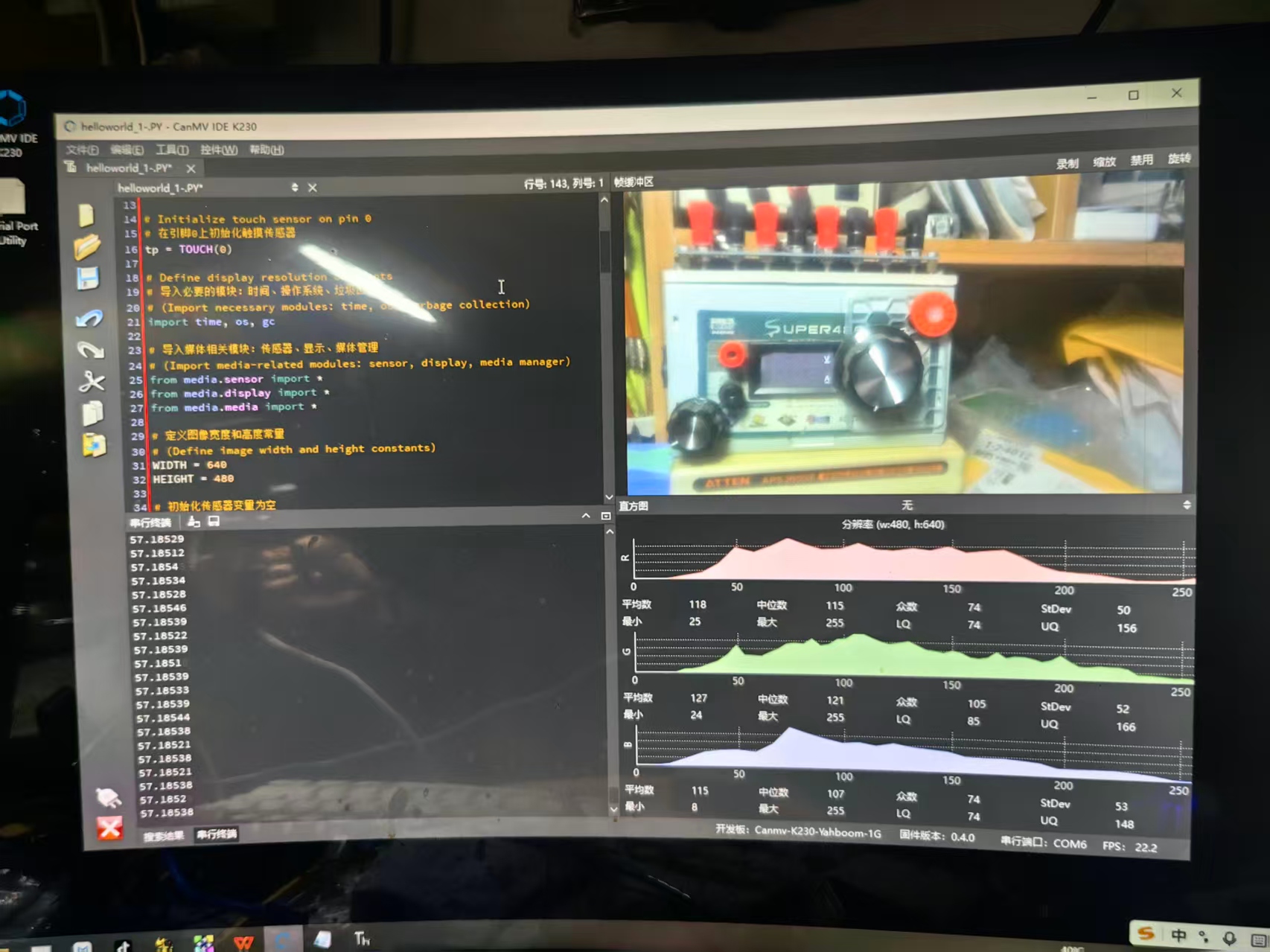Click the FPS: 22.2 status entry

coord(1130,846)
